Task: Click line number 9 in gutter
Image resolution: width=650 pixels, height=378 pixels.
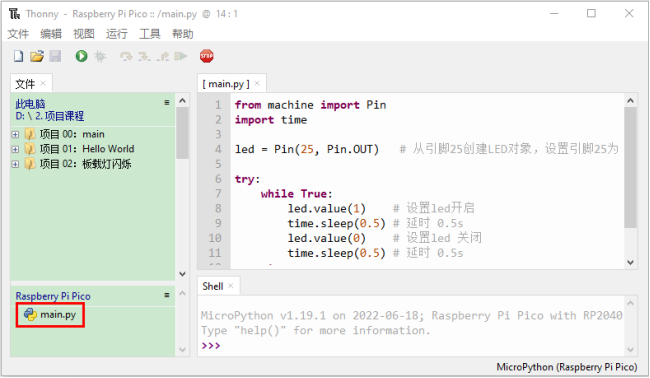Action: tap(218, 223)
